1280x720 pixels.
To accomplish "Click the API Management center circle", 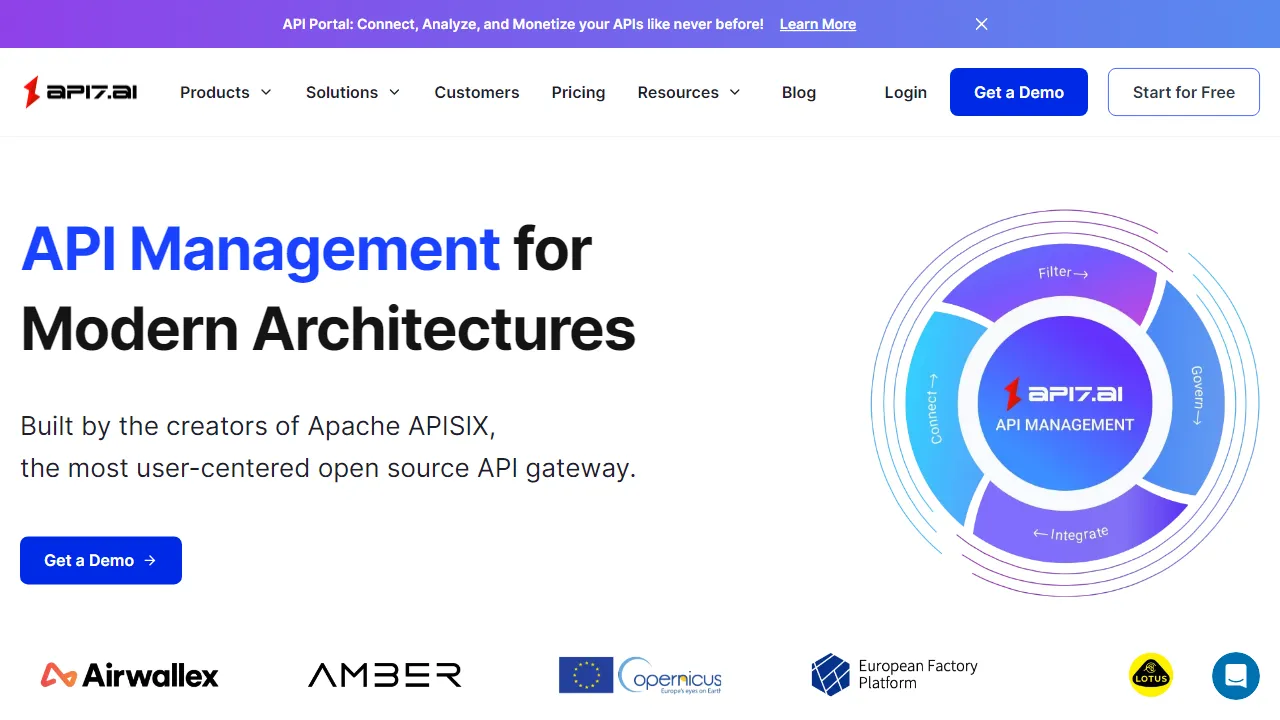I will (1065, 404).
